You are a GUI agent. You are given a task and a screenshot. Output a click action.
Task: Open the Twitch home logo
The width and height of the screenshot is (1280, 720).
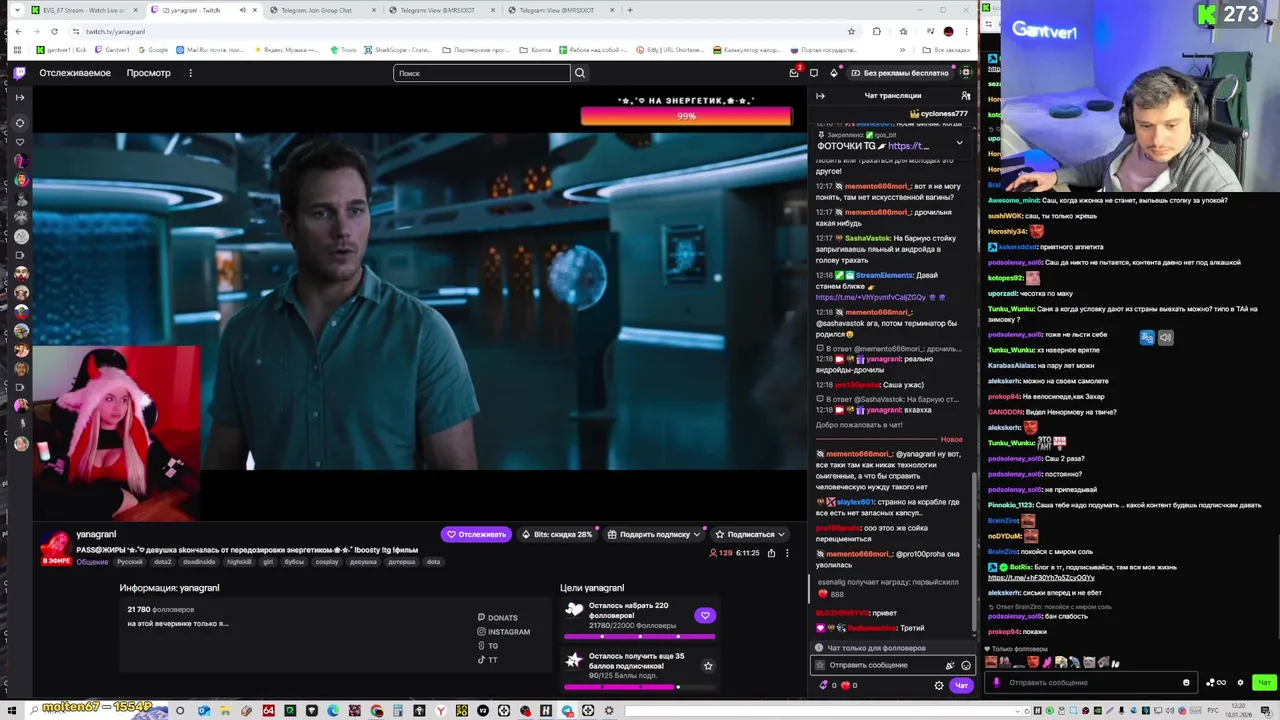tap(19, 73)
